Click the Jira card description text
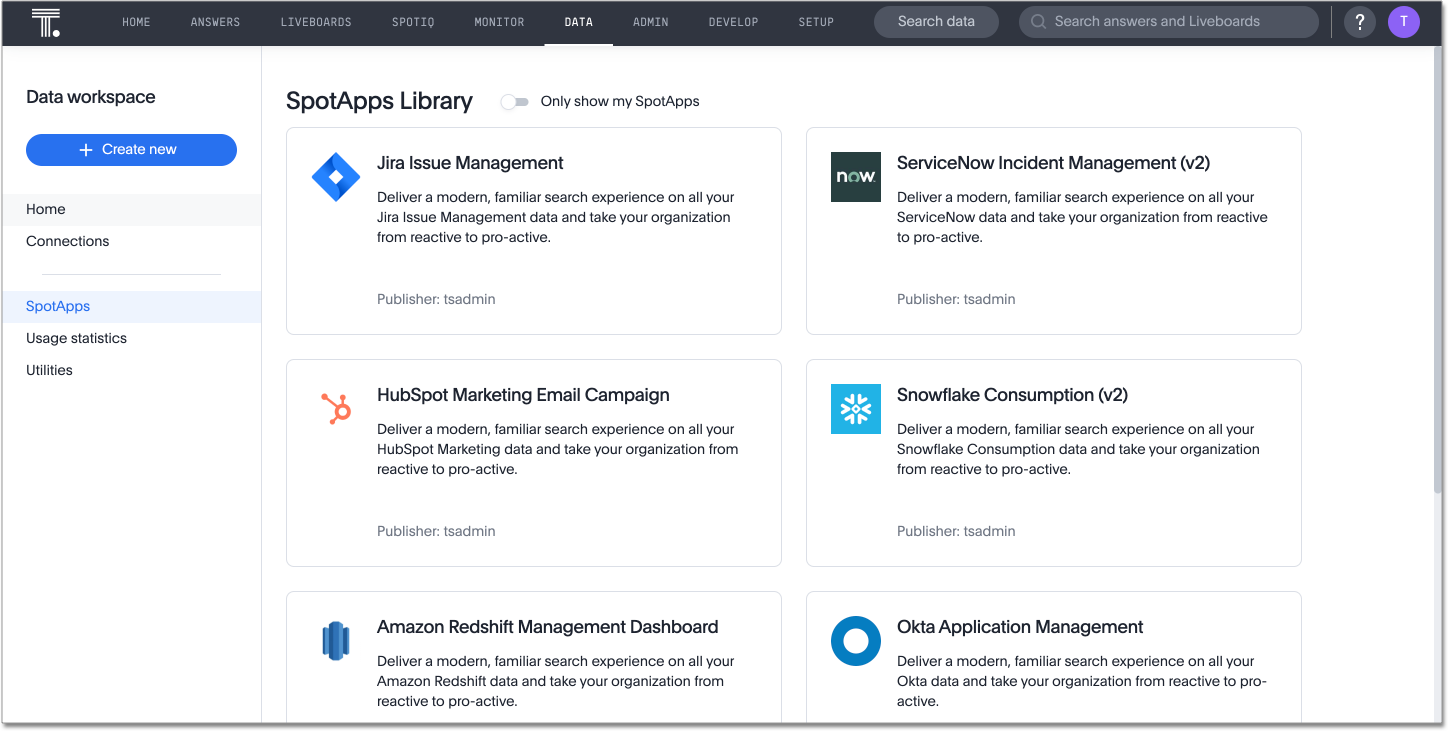This screenshot has height=731, width=1448. click(x=556, y=217)
